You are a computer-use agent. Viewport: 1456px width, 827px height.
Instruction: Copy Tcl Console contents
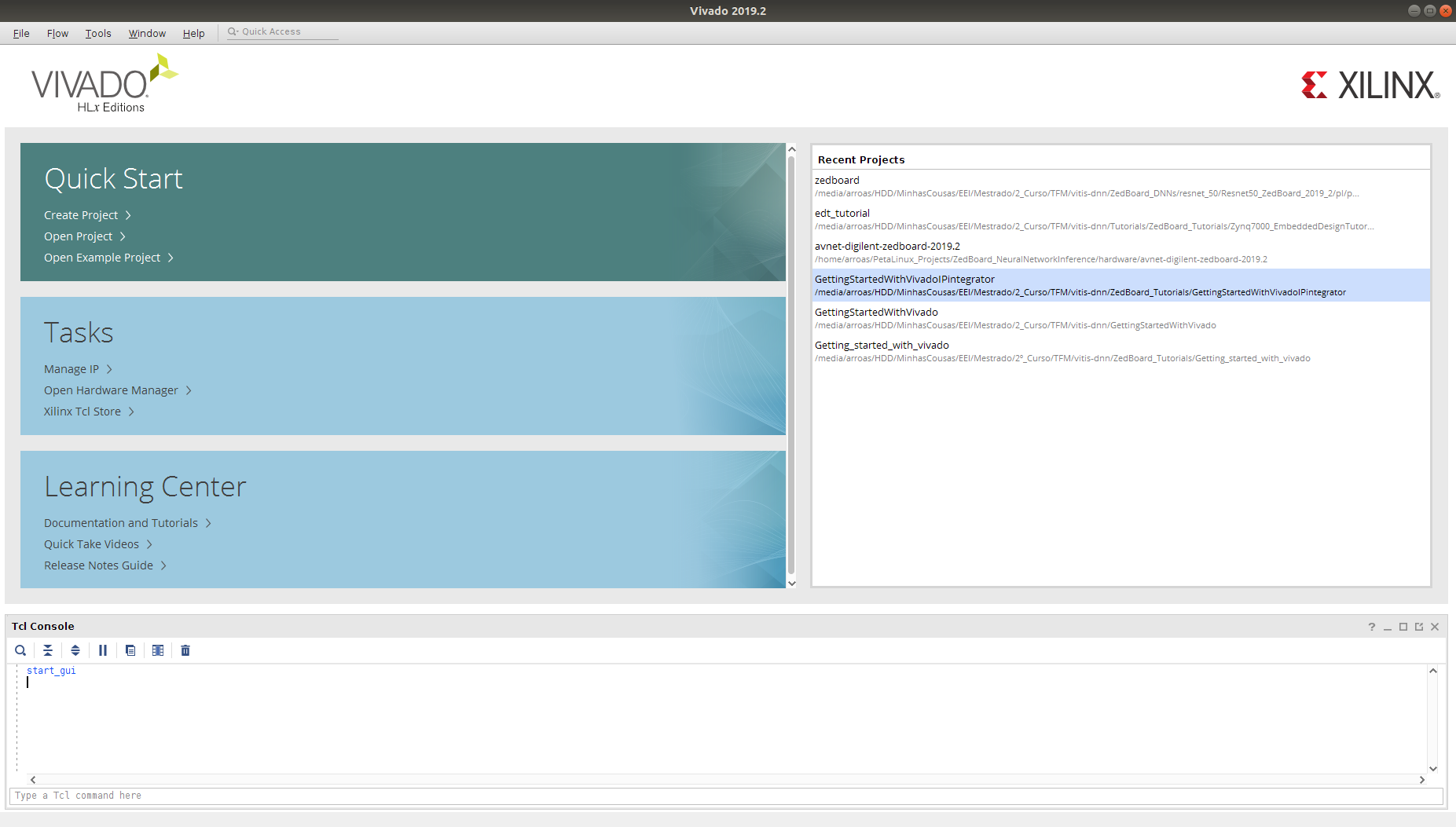pyautogui.click(x=130, y=650)
